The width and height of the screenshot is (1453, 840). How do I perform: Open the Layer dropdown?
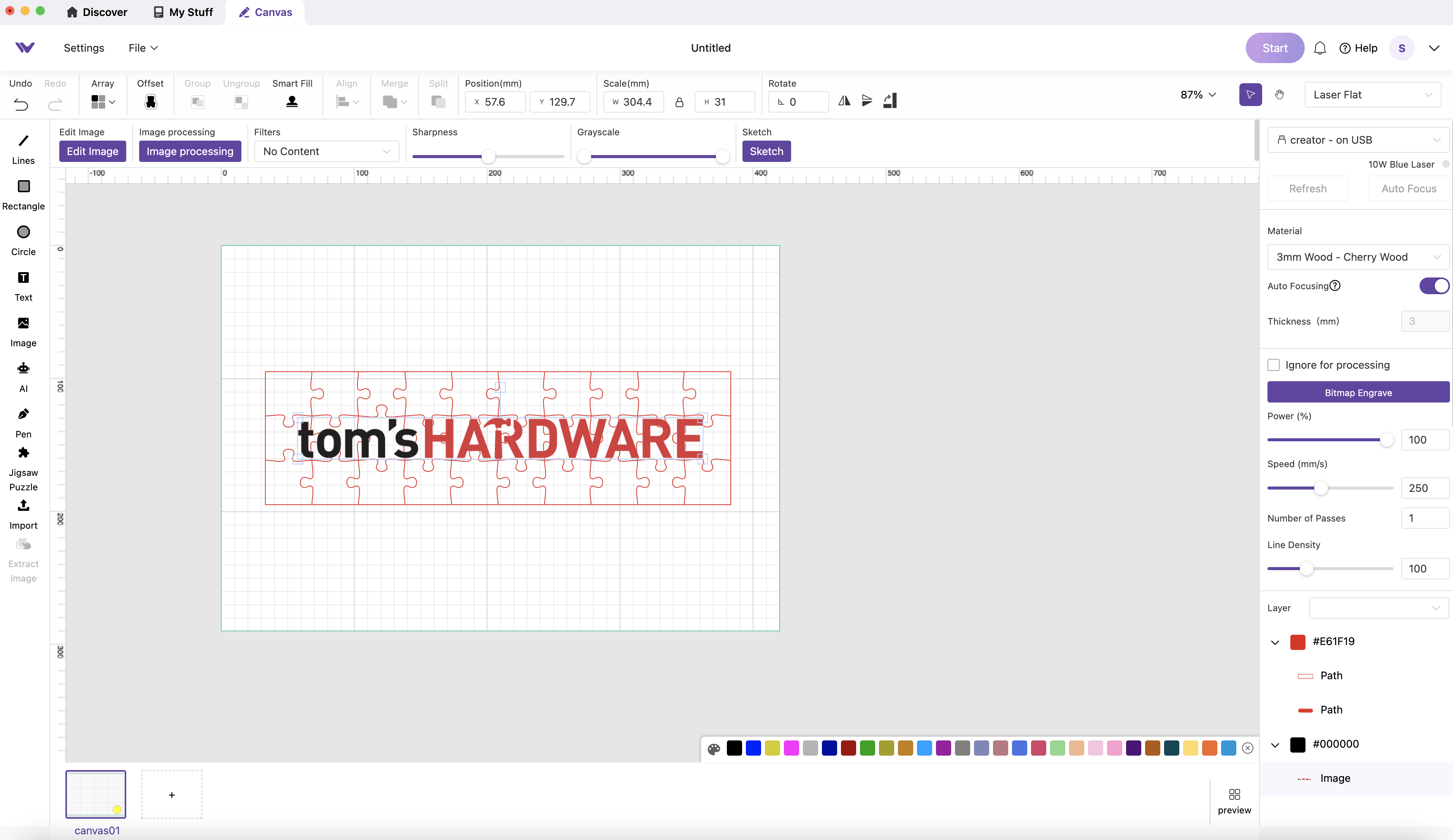tap(1379, 608)
